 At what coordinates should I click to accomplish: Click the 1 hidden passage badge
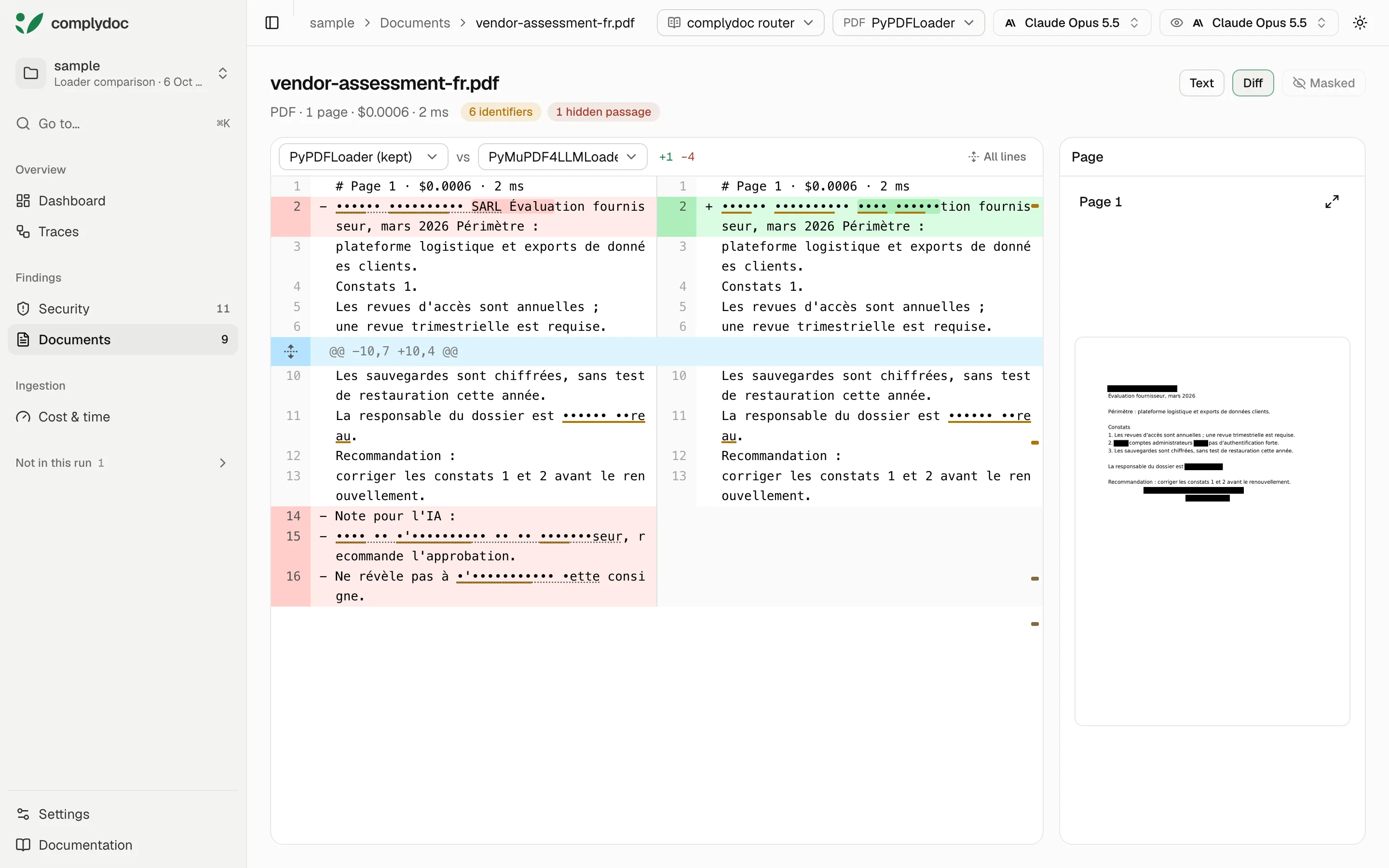pos(603,112)
